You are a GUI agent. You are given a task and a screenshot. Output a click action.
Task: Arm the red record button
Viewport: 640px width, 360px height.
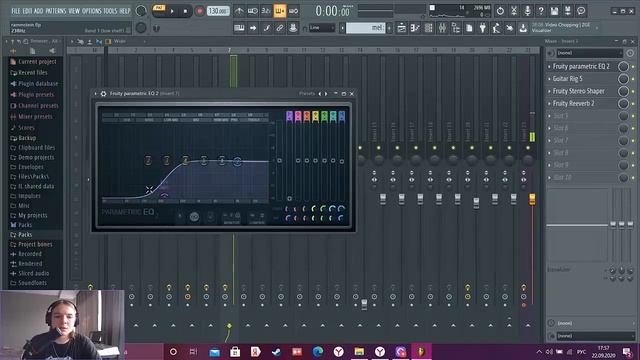pos(199,11)
